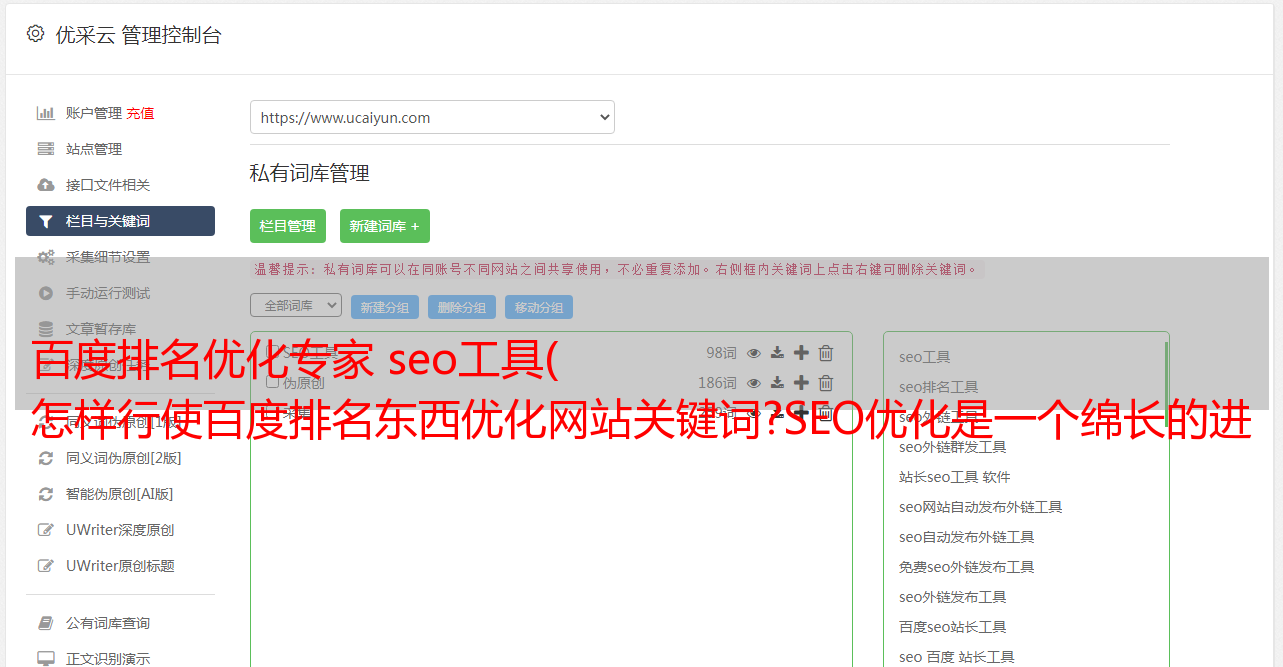The width and height of the screenshot is (1283, 667).
Task: Click the 新建词库 + button
Action: coord(385,226)
